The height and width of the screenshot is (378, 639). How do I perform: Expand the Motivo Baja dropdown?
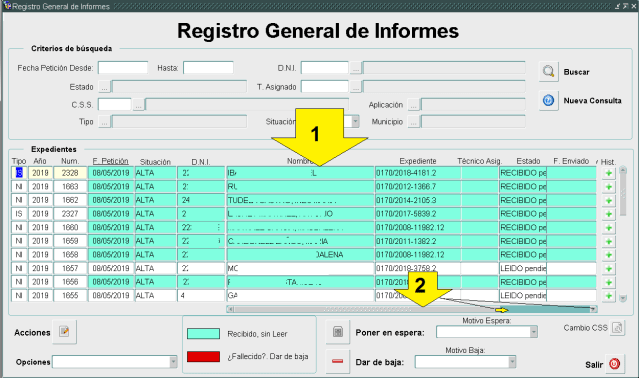512,362
